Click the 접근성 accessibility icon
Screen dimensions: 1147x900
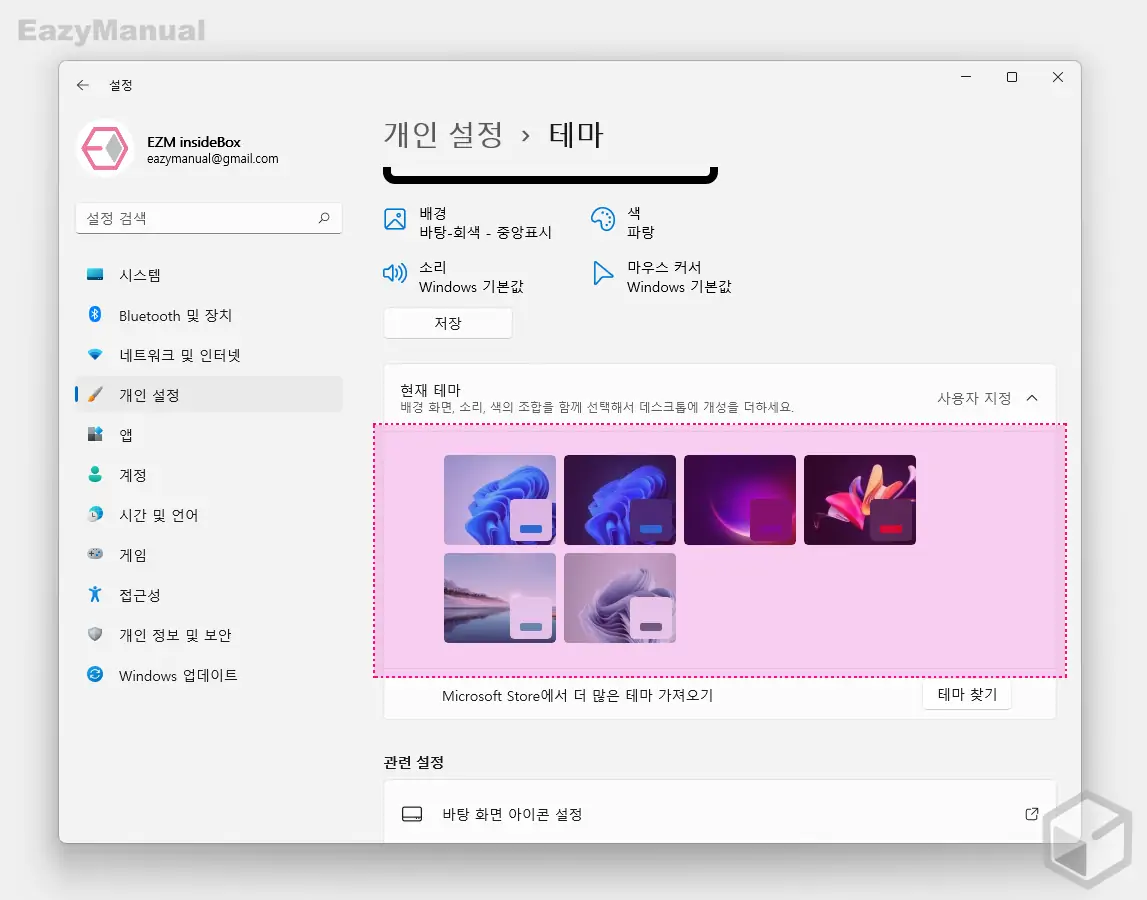[x=95, y=594]
